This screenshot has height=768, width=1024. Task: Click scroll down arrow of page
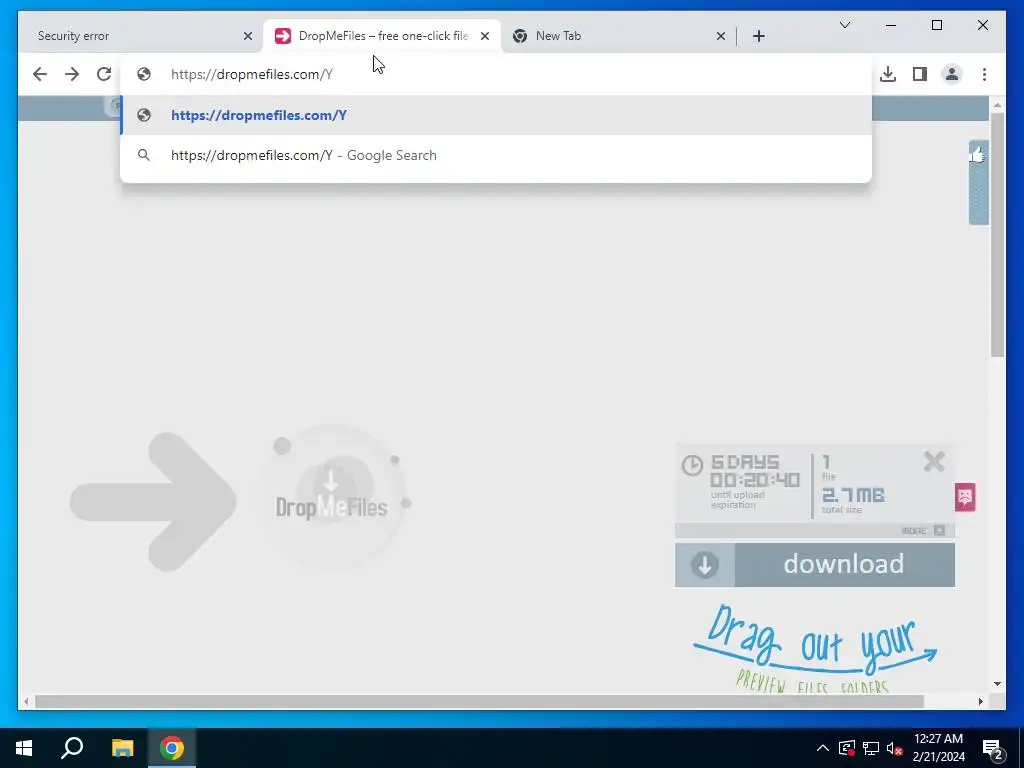point(997,684)
